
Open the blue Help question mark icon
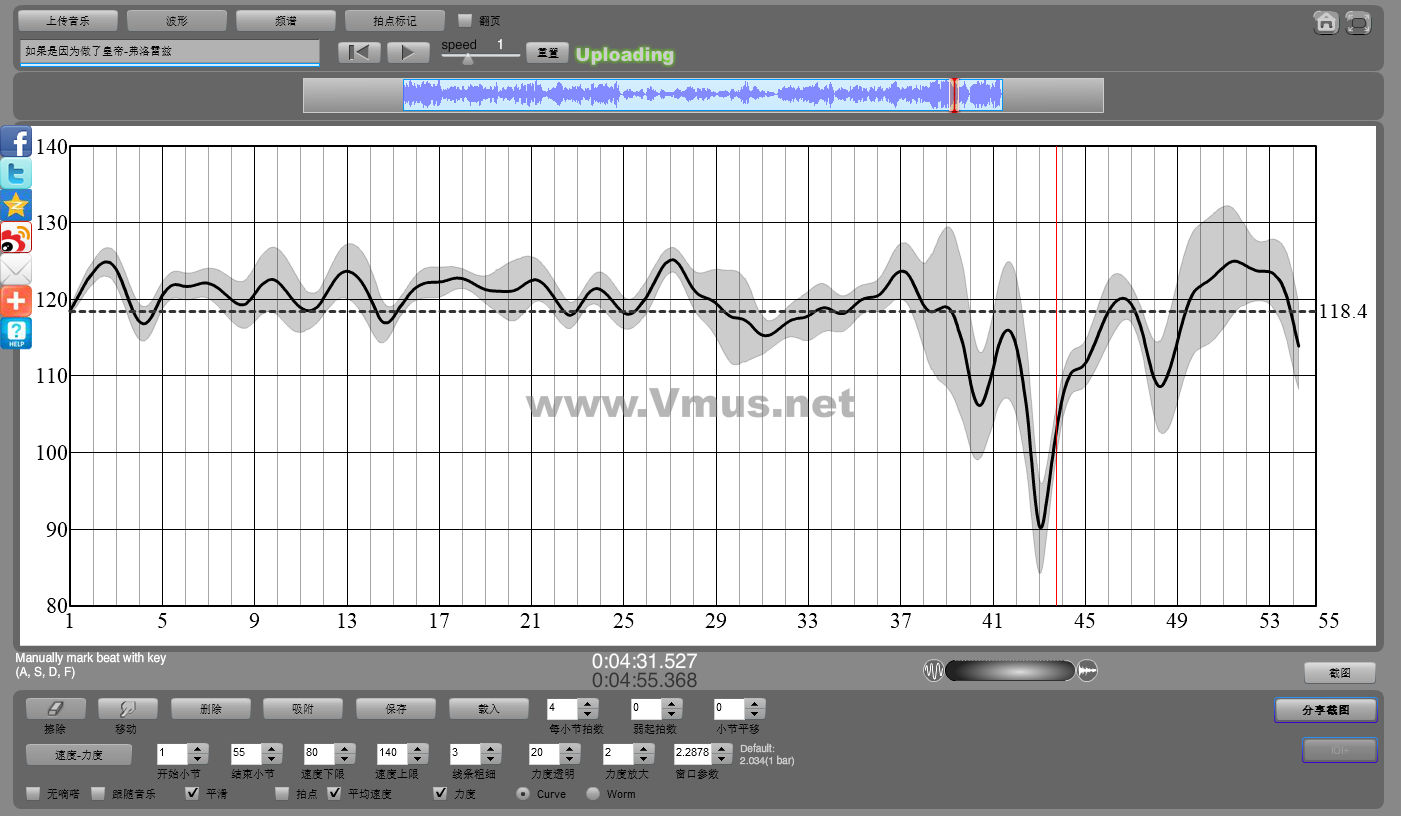[x=16, y=333]
